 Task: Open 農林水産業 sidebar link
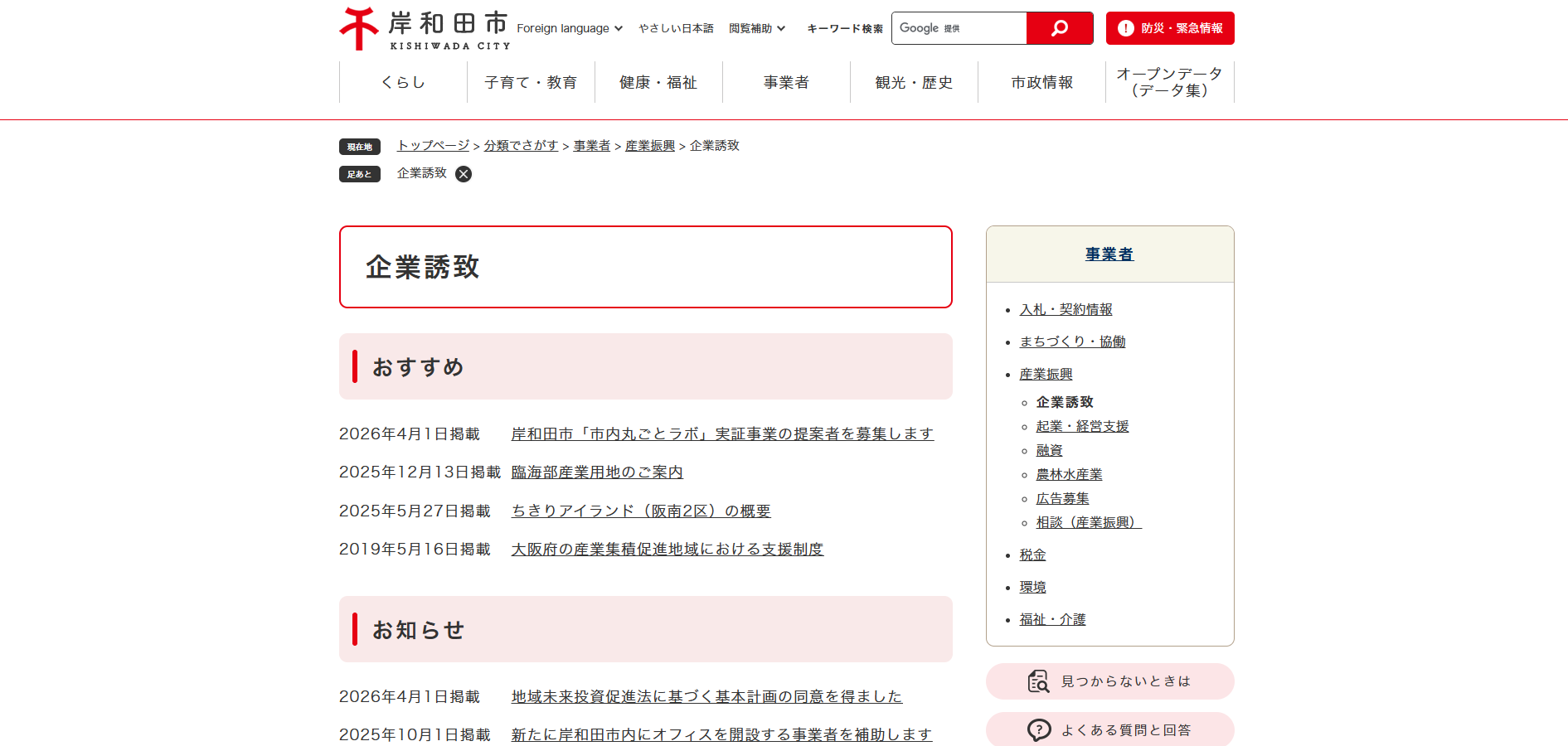pos(1070,474)
